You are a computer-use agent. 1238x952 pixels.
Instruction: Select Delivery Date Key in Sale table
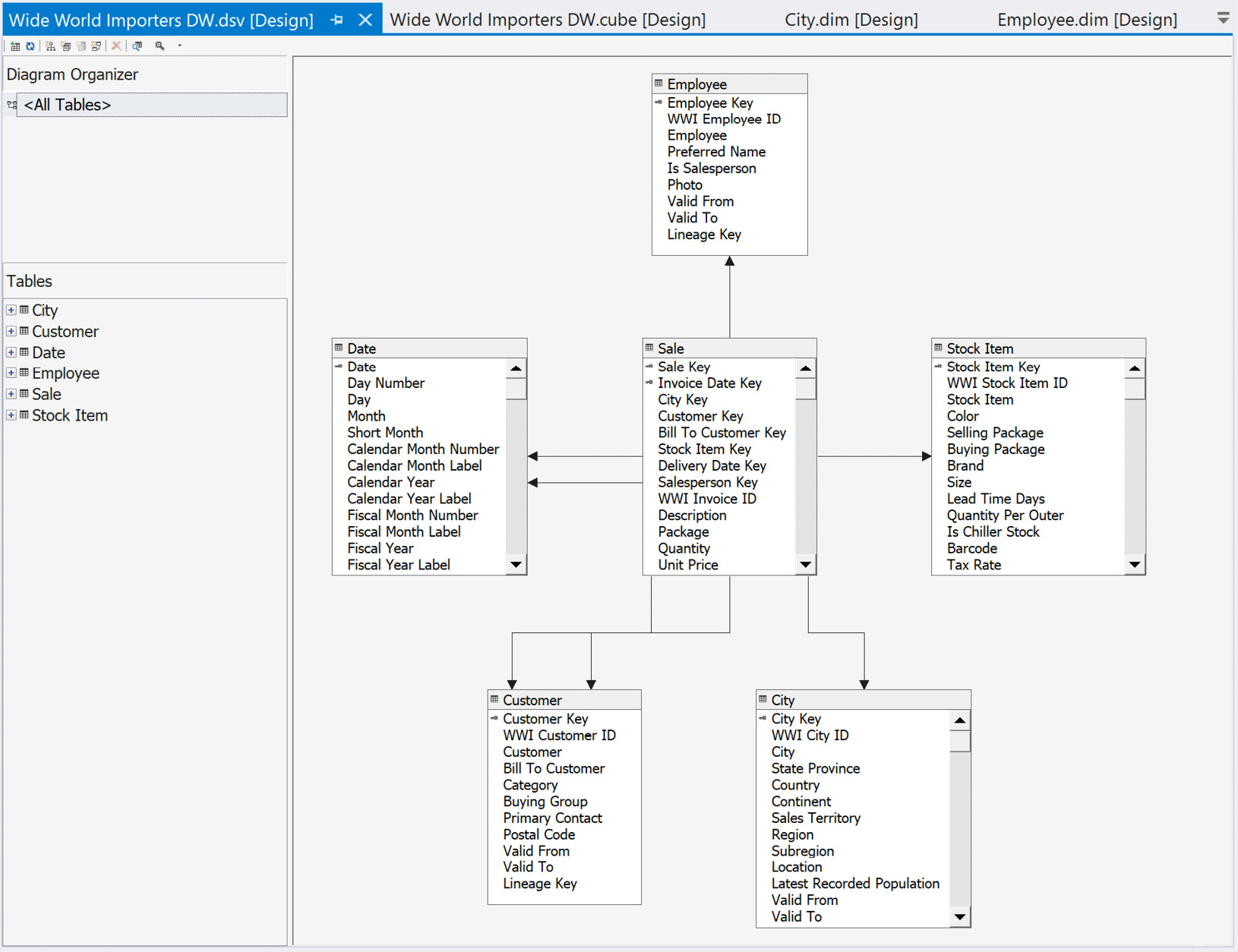(x=712, y=466)
